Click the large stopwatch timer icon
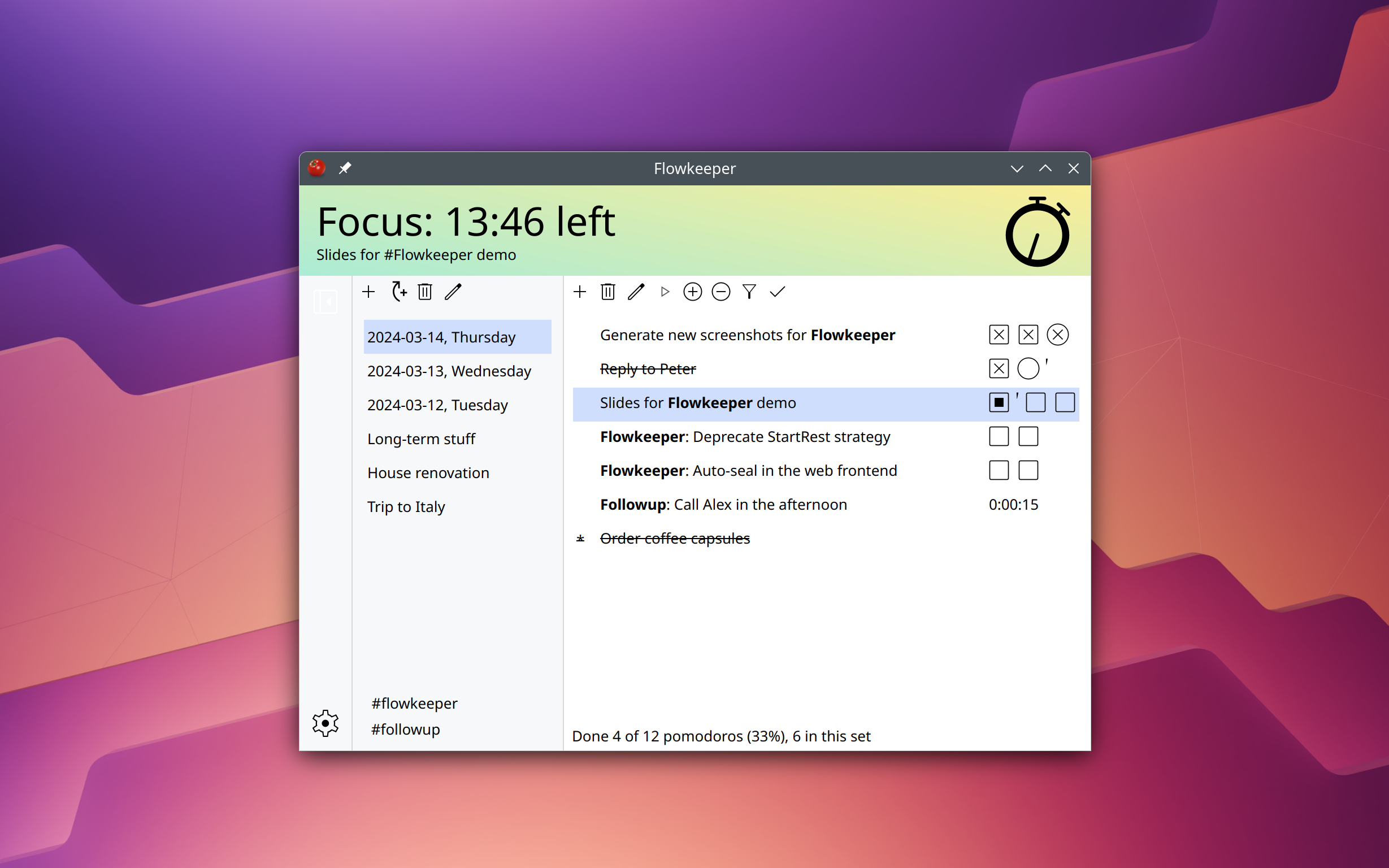 [x=1037, y=231]
